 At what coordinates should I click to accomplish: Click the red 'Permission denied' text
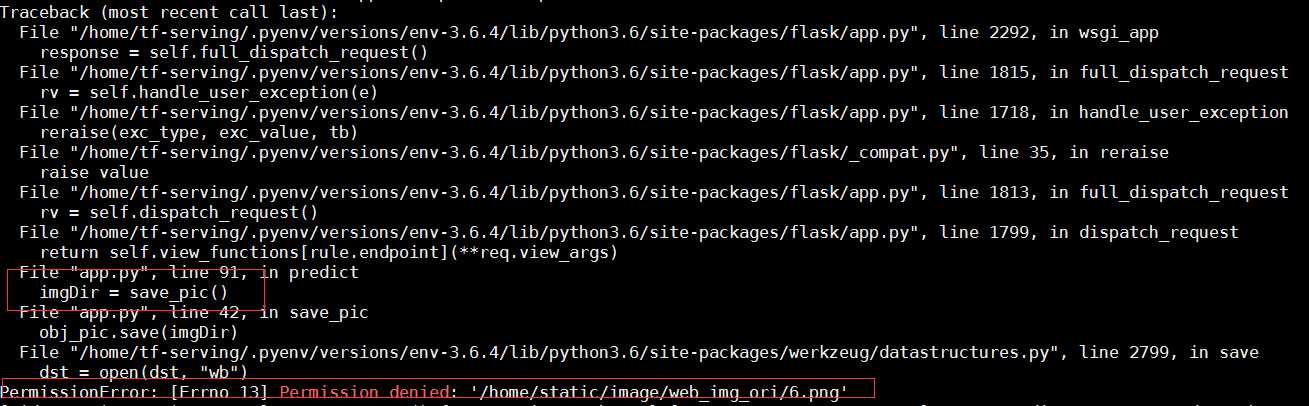[x=364, y=392]
